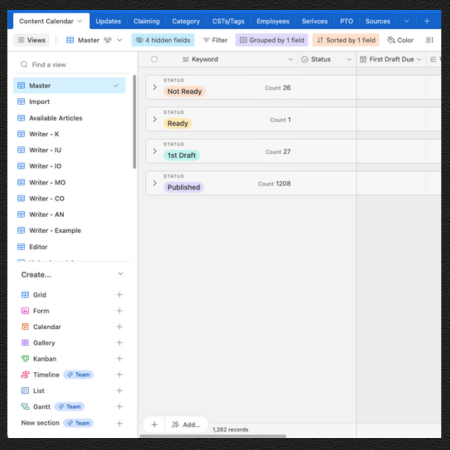Open the Writer - MO view
Image resolution: width=450 pixels, height=450 pixels.
pos(69,182)
